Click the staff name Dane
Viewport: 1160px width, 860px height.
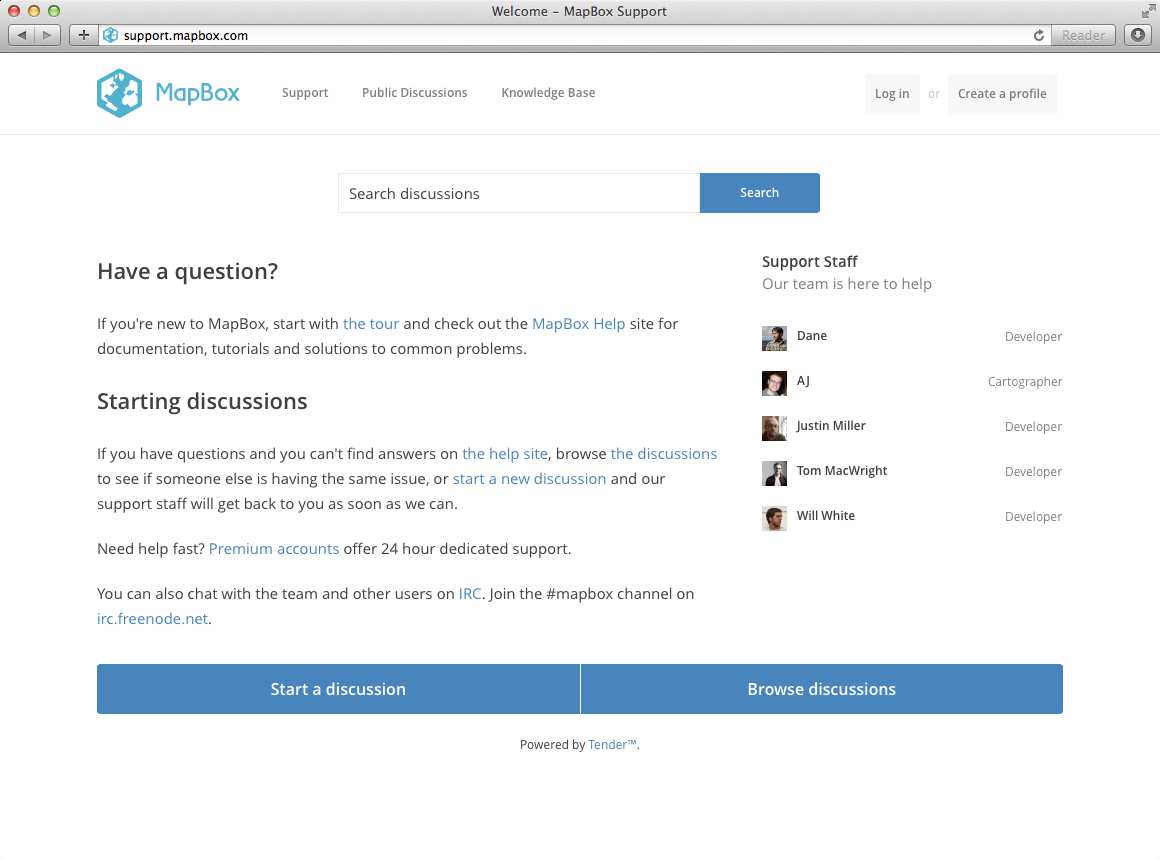(812, 336)
